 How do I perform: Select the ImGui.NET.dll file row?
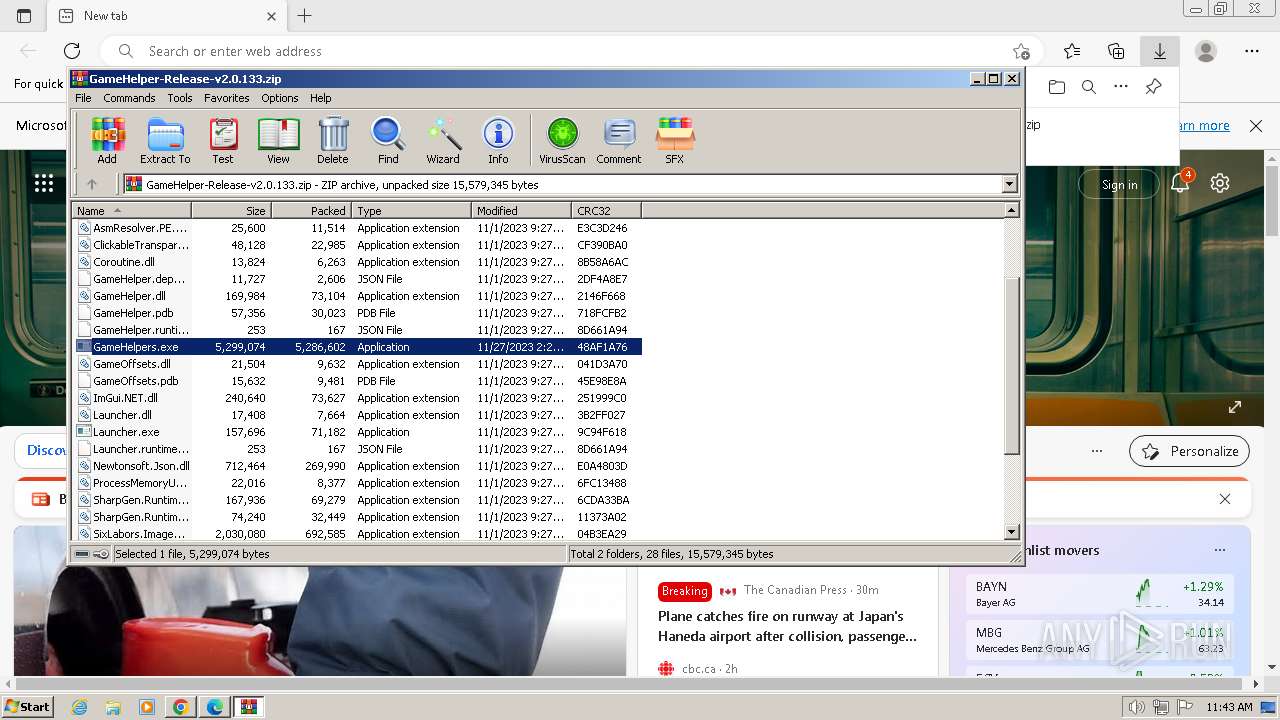[359, 398]
